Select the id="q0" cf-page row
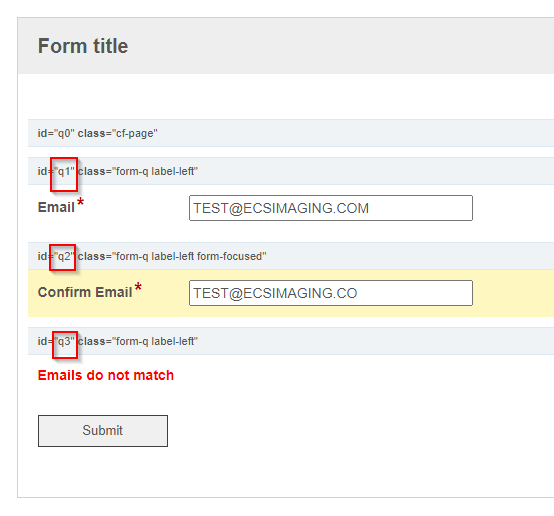Image resolution: width=554 pixels, height=516 pixels. click(291, 133)
